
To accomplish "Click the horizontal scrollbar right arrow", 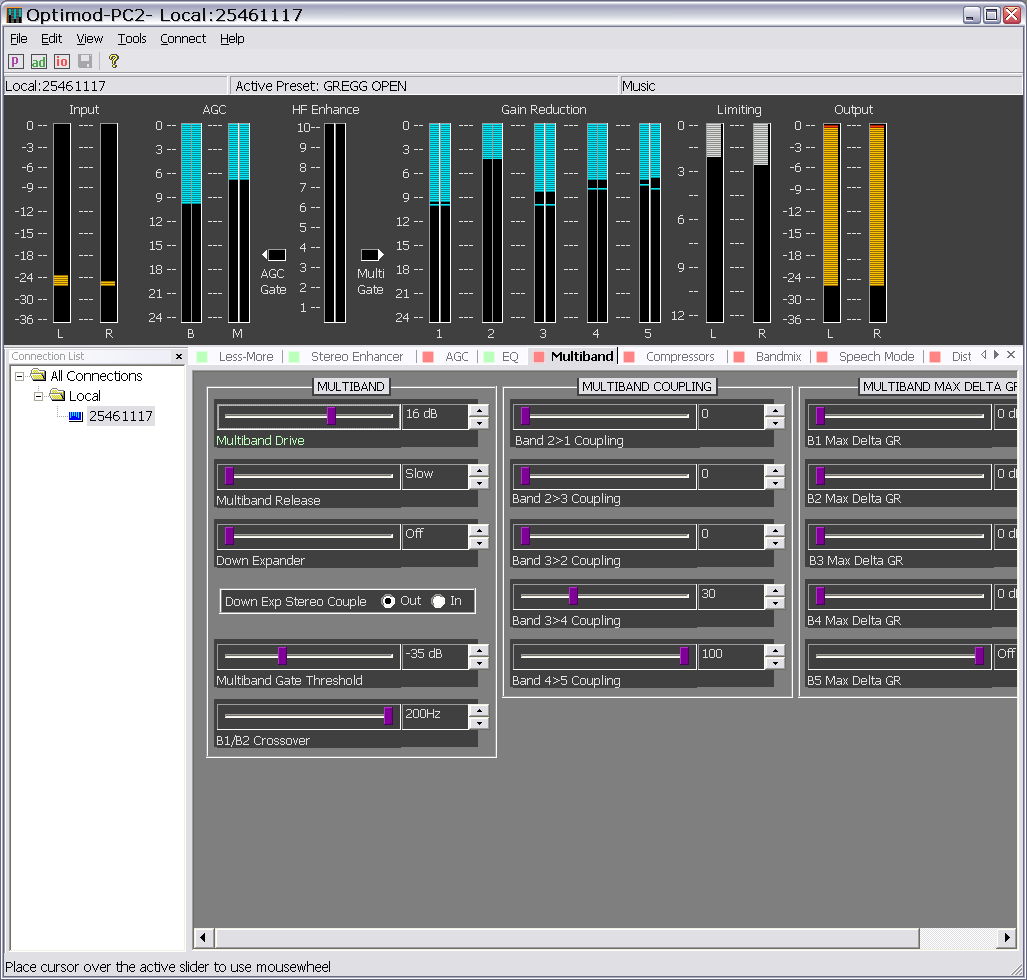I will pos(1007,937).
